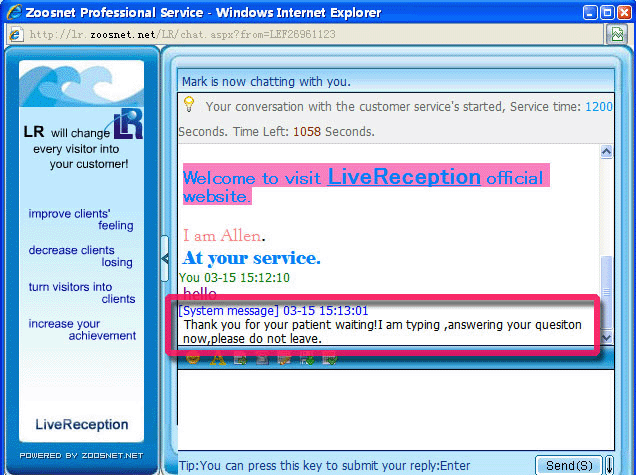Click 'turn visitors into clients' sidebar text
636x475 pixels.
[x=82, y=293]
